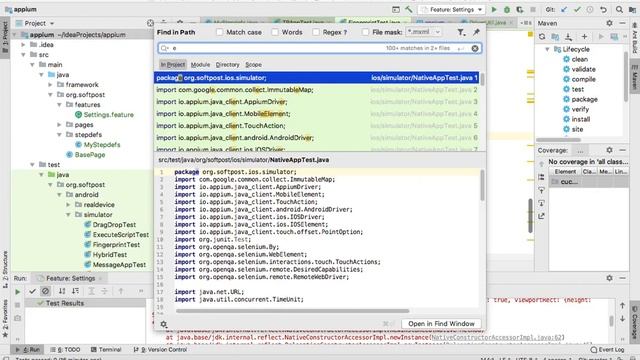Sort test results alphabetically icon

click(x=62, y=291)
